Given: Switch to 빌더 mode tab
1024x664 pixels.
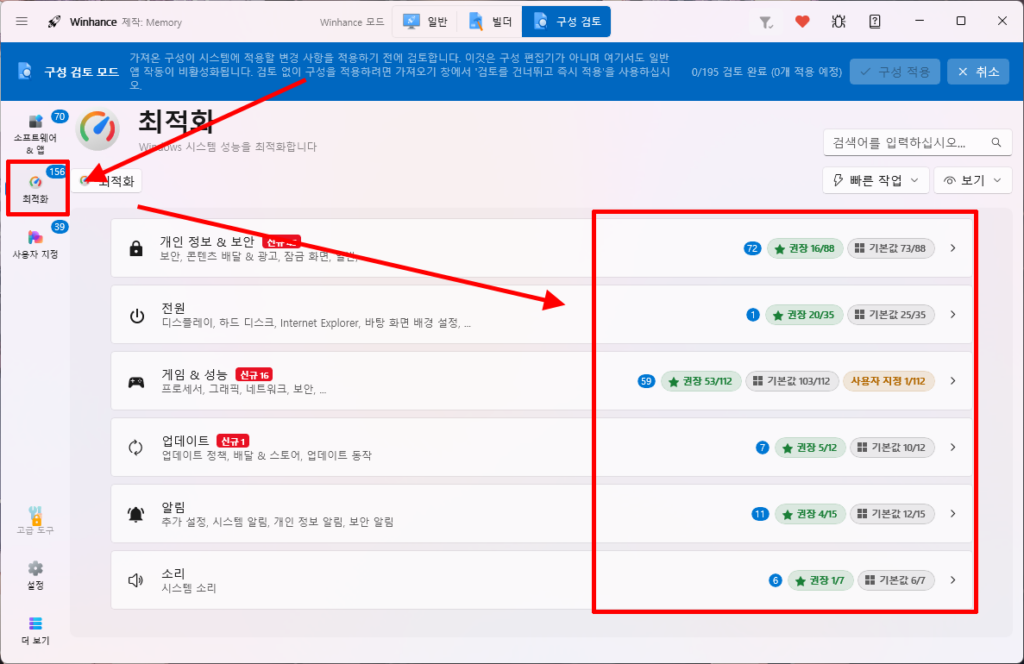Looking at the screenshot, I should coord(490,22).
